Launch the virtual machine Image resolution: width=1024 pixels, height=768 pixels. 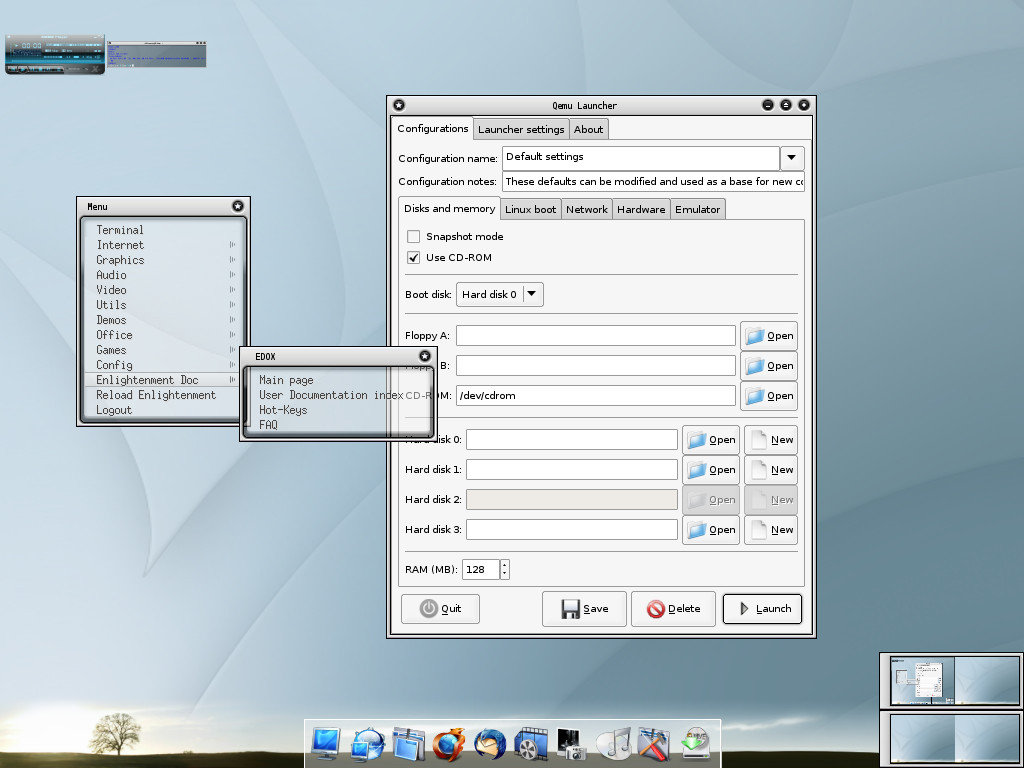762,609
